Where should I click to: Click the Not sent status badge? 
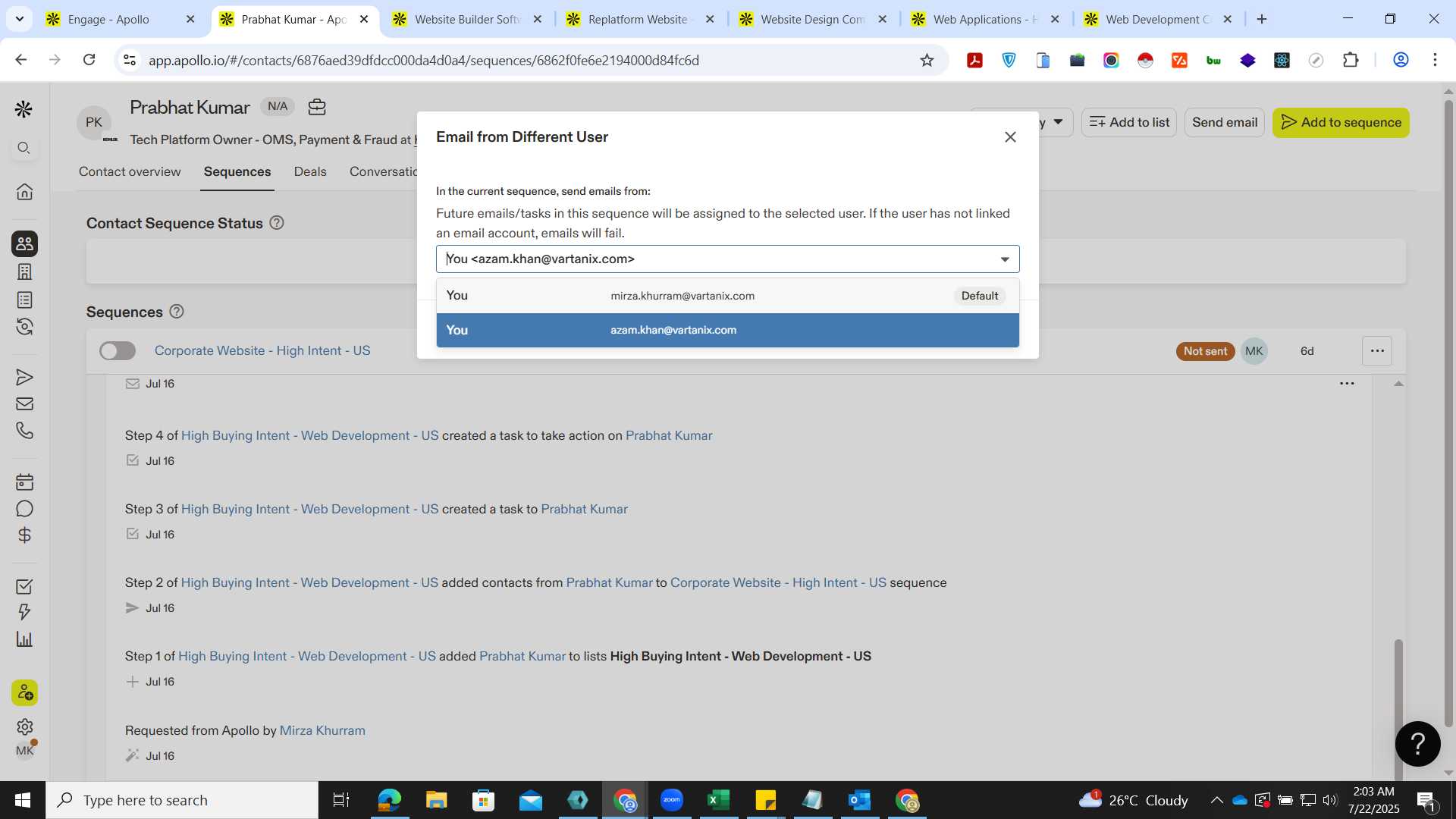pos(1205,351)
